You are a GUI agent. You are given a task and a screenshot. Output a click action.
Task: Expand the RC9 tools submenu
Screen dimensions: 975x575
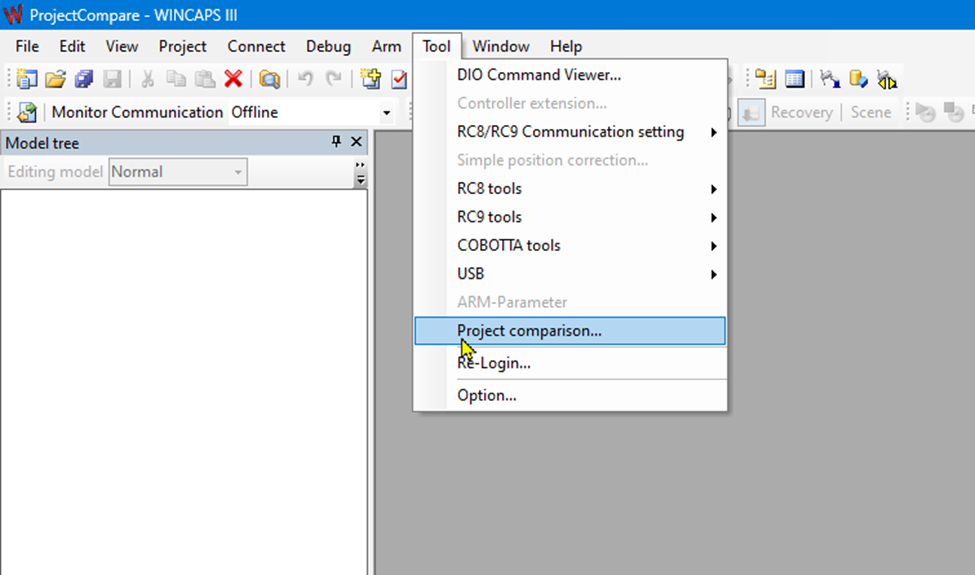714,218
